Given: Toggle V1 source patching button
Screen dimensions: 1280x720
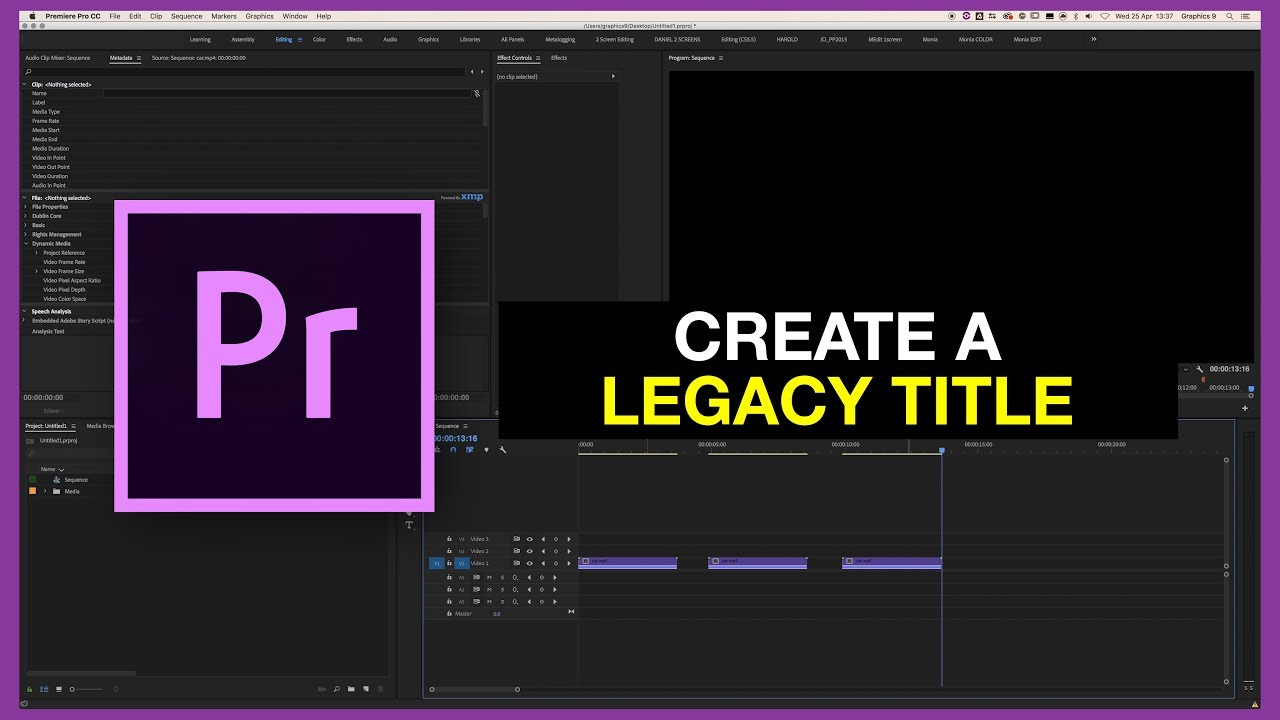Looking at the screenshot, I should [437, 563].
